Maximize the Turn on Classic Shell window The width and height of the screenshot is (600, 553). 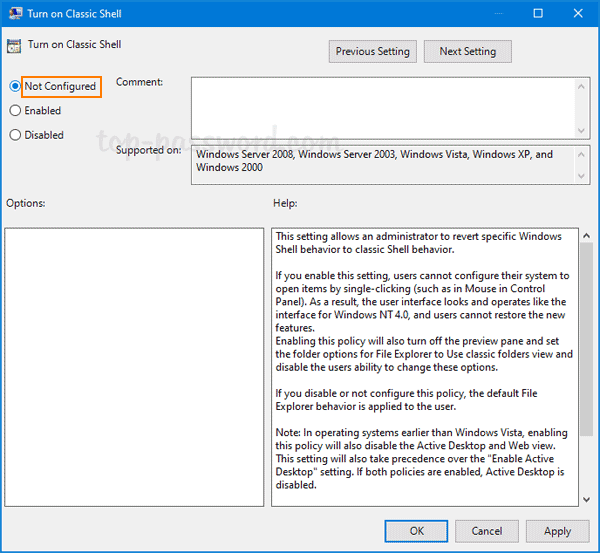(x=538, y=14)
